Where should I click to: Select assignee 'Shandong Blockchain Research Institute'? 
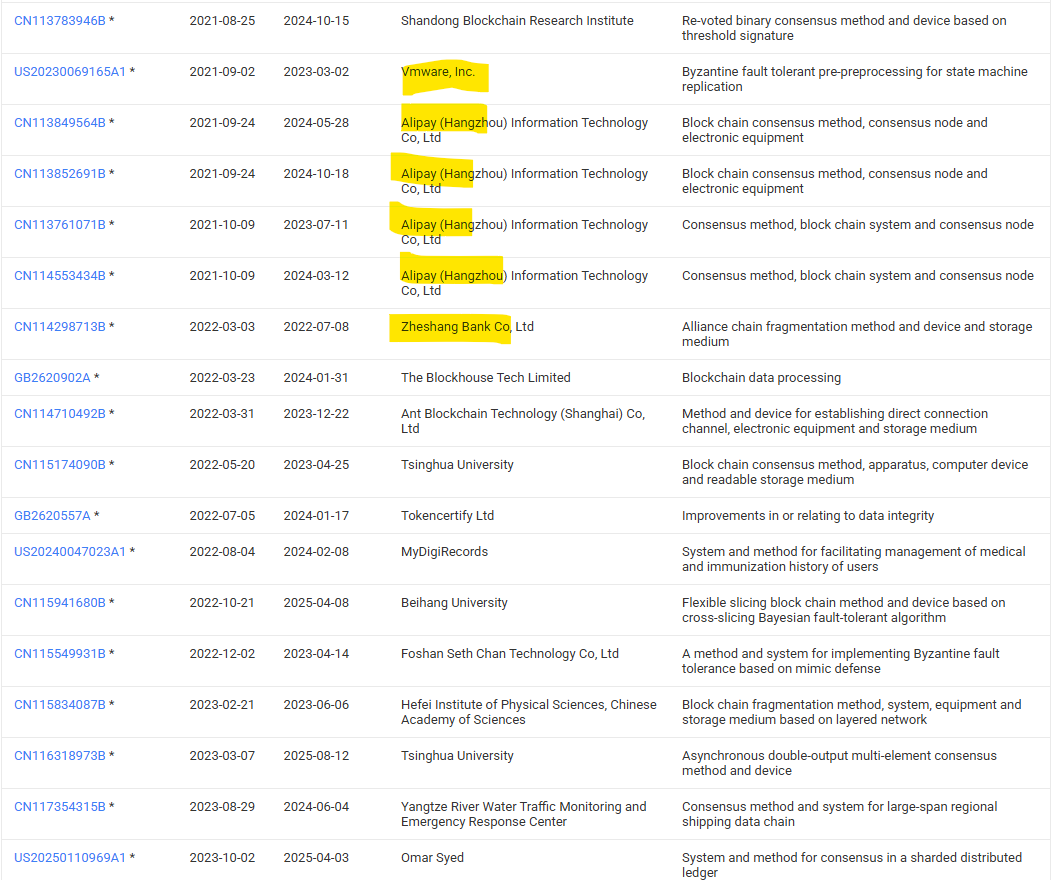click(x=517, y=21)
